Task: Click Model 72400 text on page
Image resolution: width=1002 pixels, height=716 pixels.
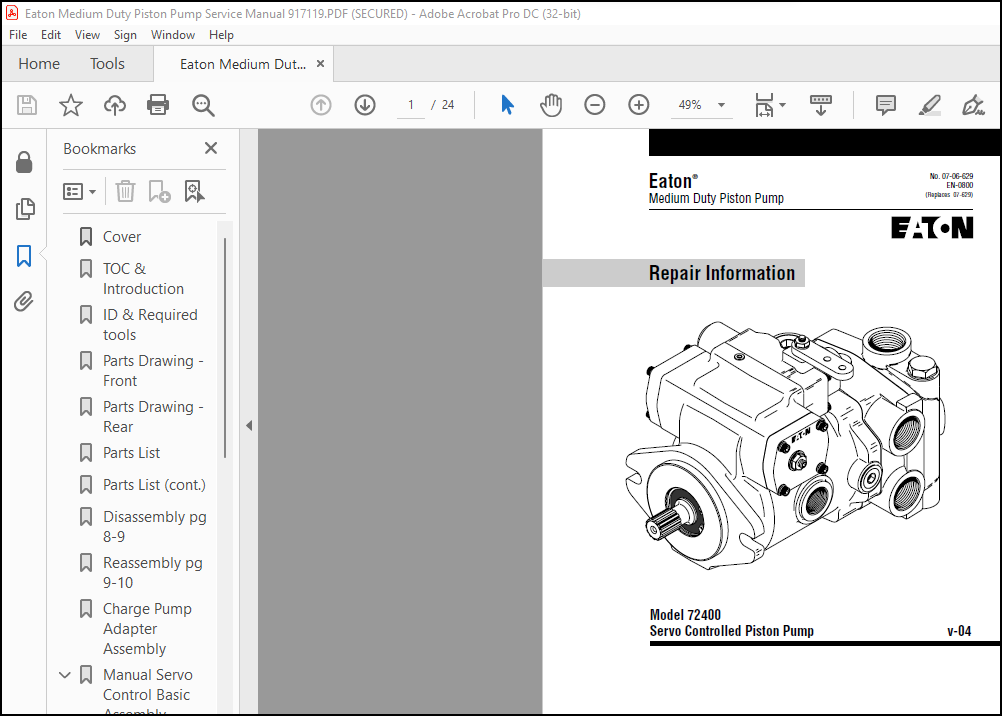Action: click(x=685, y=615)
